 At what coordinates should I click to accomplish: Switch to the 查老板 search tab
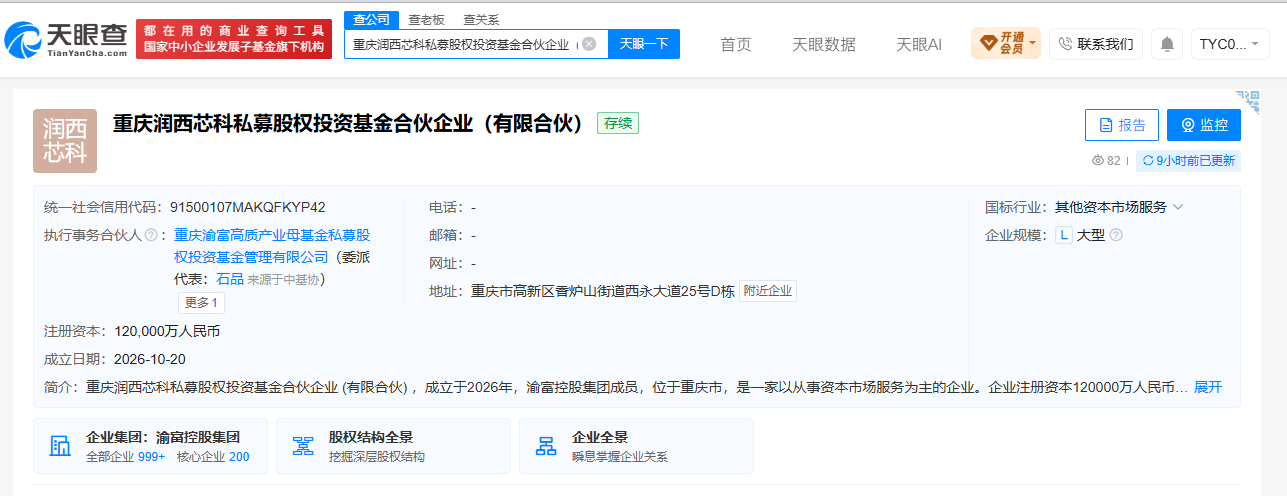pos(426,20)
